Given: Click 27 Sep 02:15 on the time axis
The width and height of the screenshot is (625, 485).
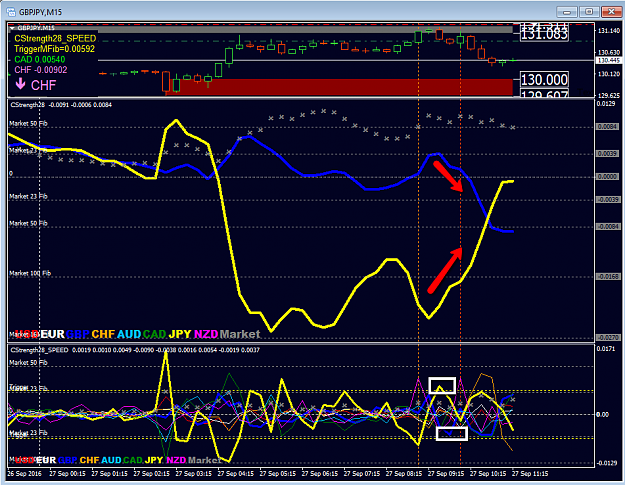Looking at the screenshot, I should coord(151,474).
